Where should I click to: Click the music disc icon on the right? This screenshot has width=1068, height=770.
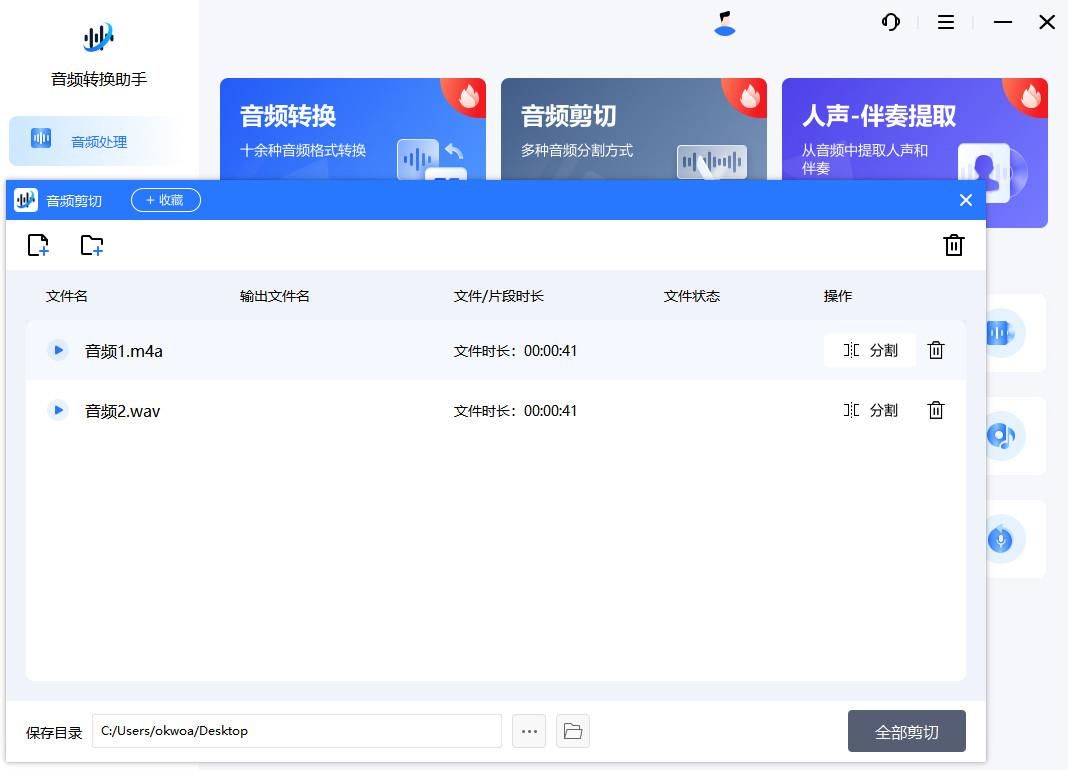click(x=1000, y=436)
